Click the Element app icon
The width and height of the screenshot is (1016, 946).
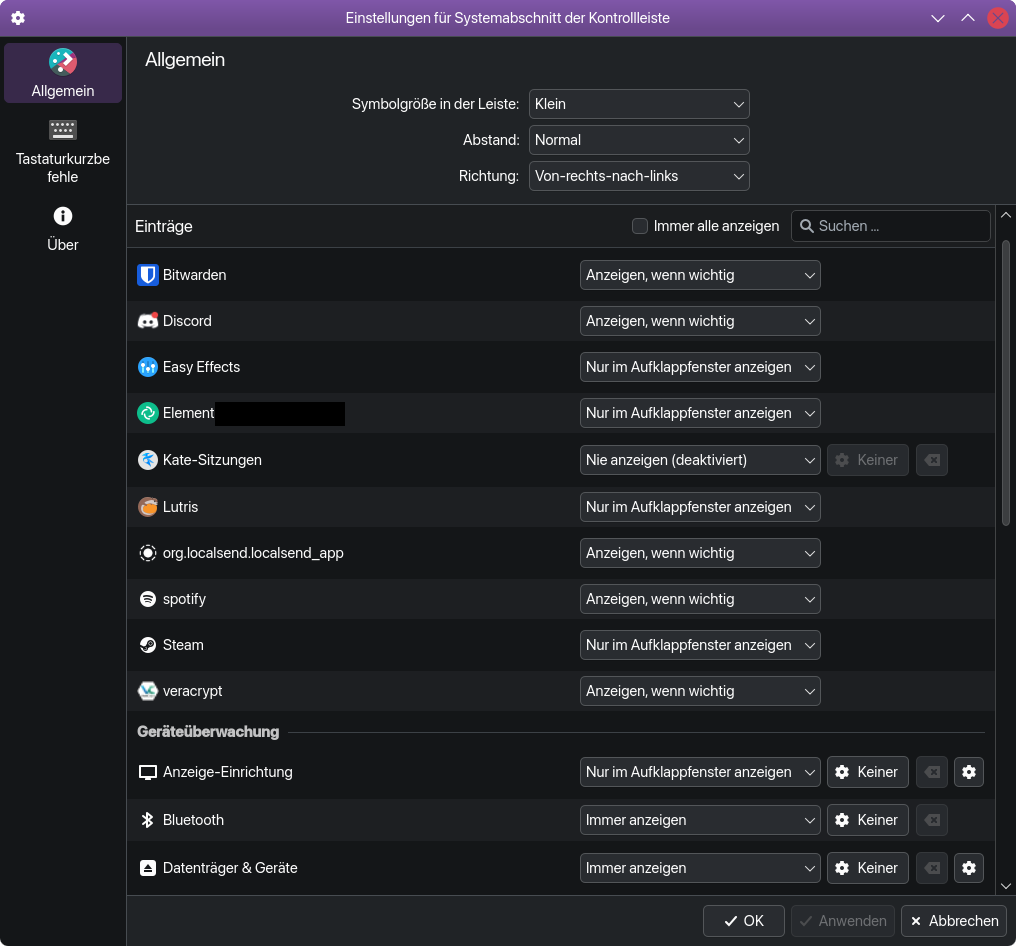148,413
